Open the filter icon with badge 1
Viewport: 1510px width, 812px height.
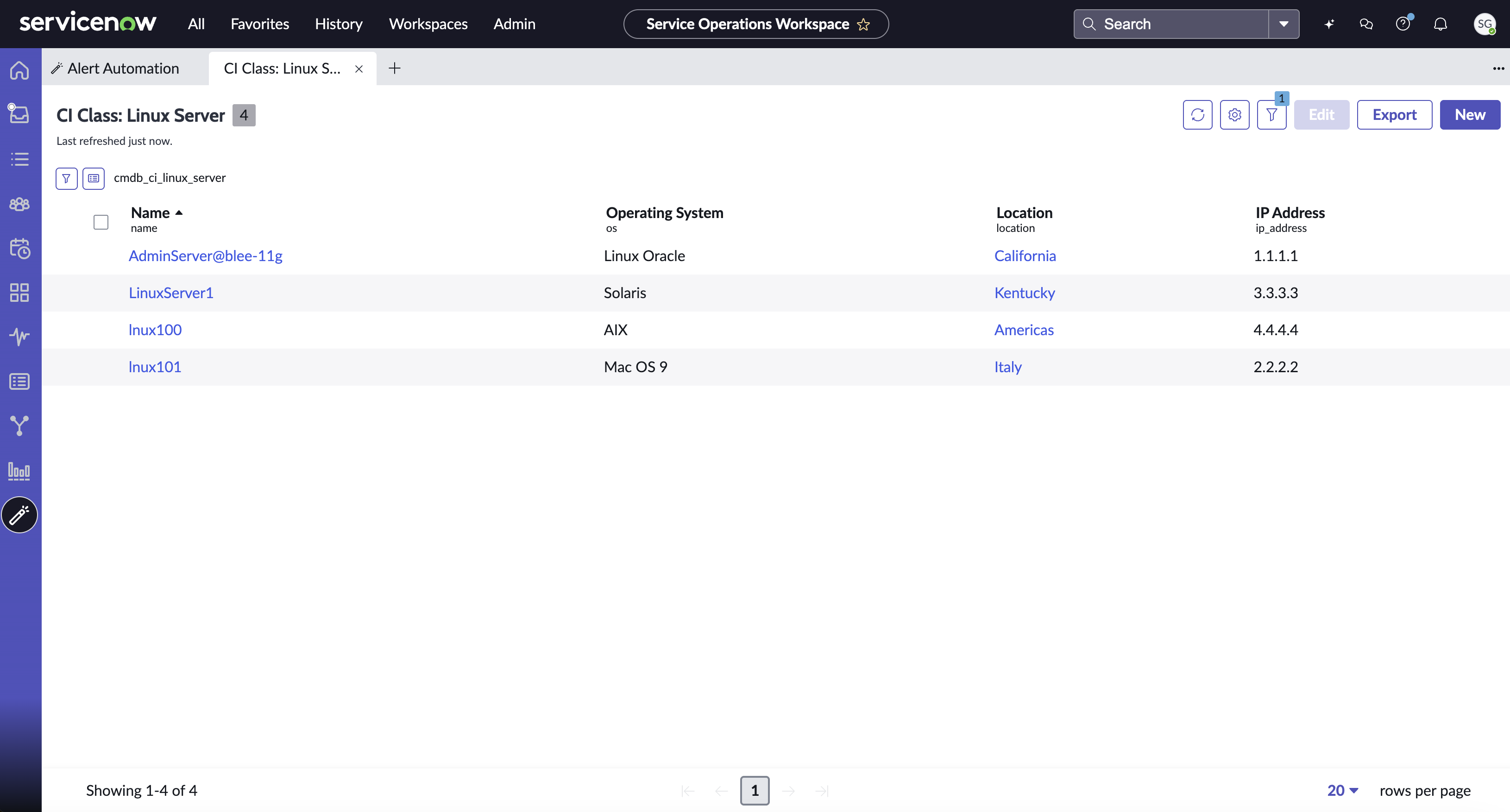[x=1271, y=115]
